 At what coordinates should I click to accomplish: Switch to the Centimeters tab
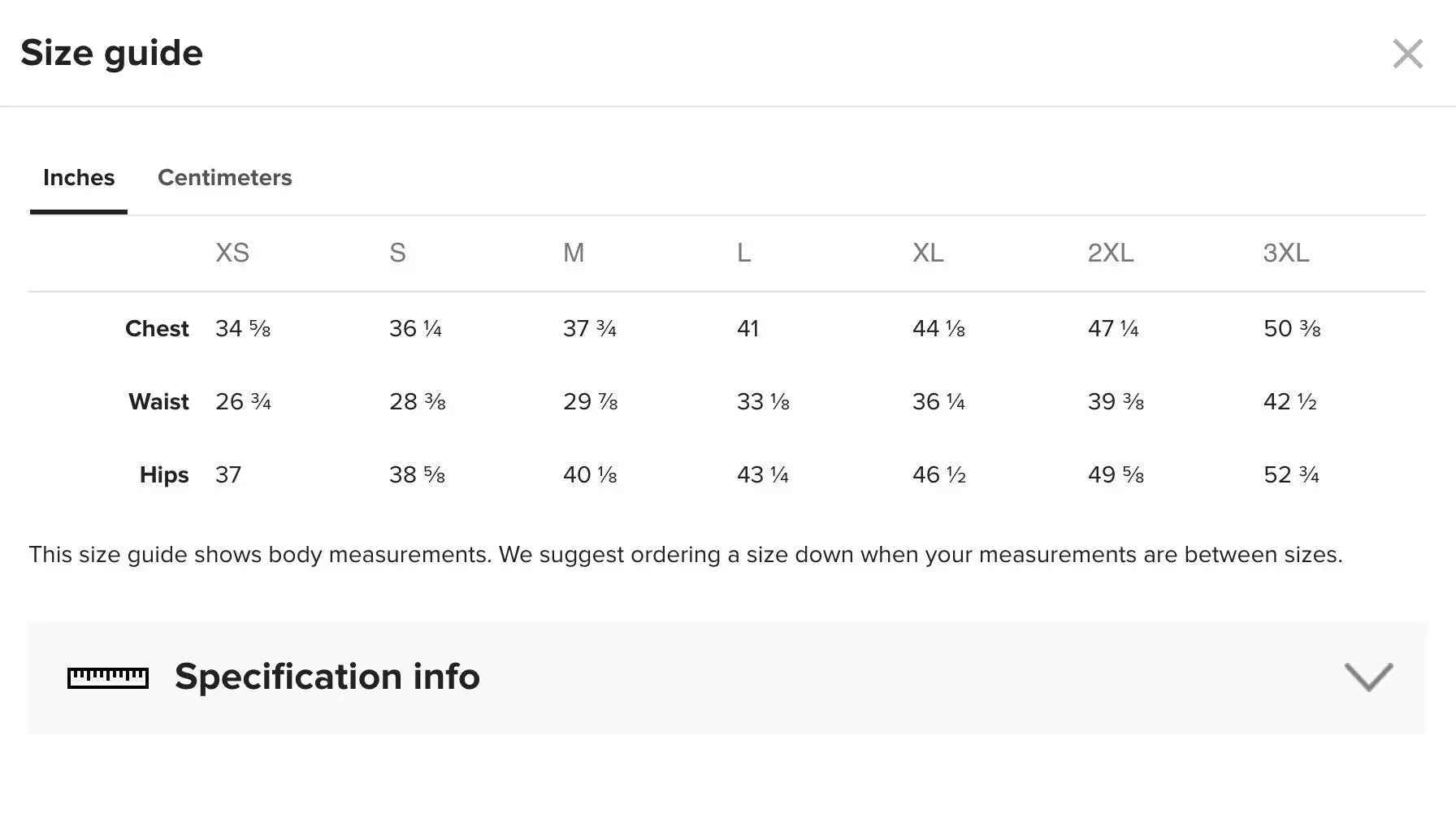pos(224,178)
